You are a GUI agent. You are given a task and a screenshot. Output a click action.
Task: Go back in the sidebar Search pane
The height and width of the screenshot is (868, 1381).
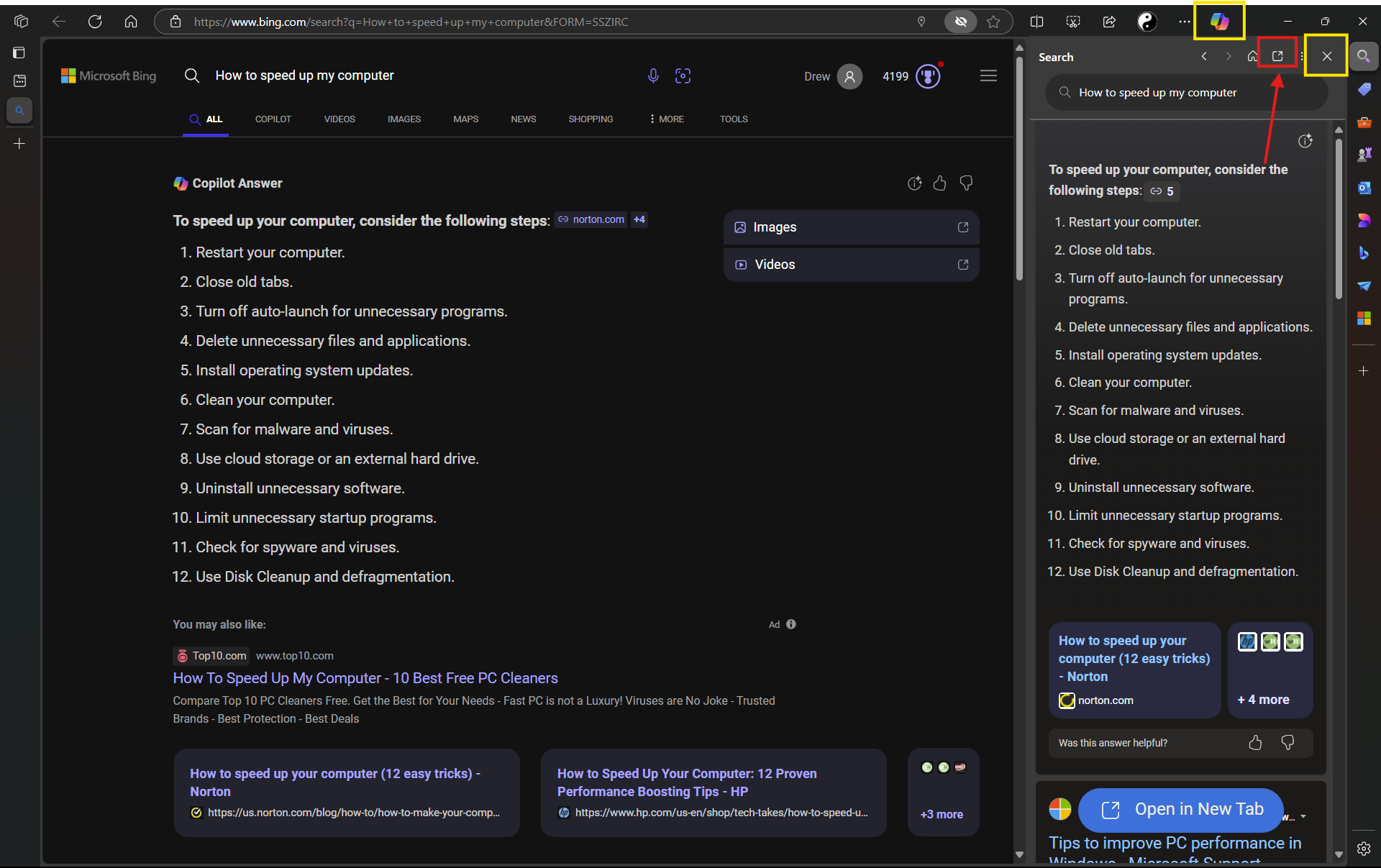(1204, 56)
